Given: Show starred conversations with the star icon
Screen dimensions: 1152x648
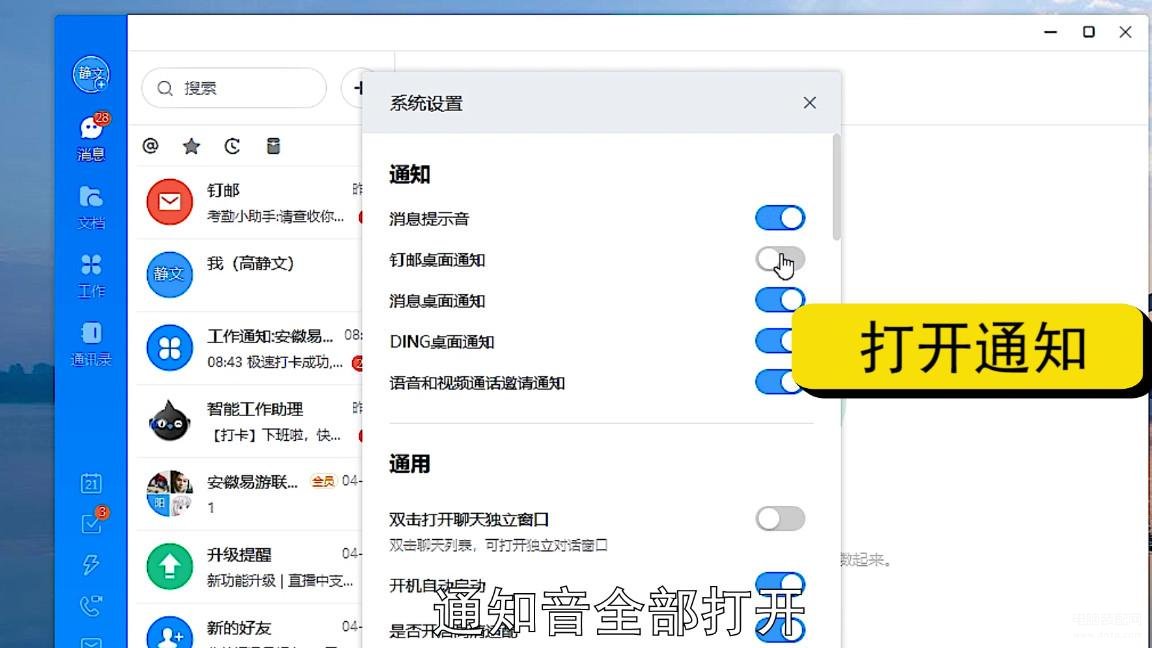Looking at the screenshot, I should pos(191,145).
